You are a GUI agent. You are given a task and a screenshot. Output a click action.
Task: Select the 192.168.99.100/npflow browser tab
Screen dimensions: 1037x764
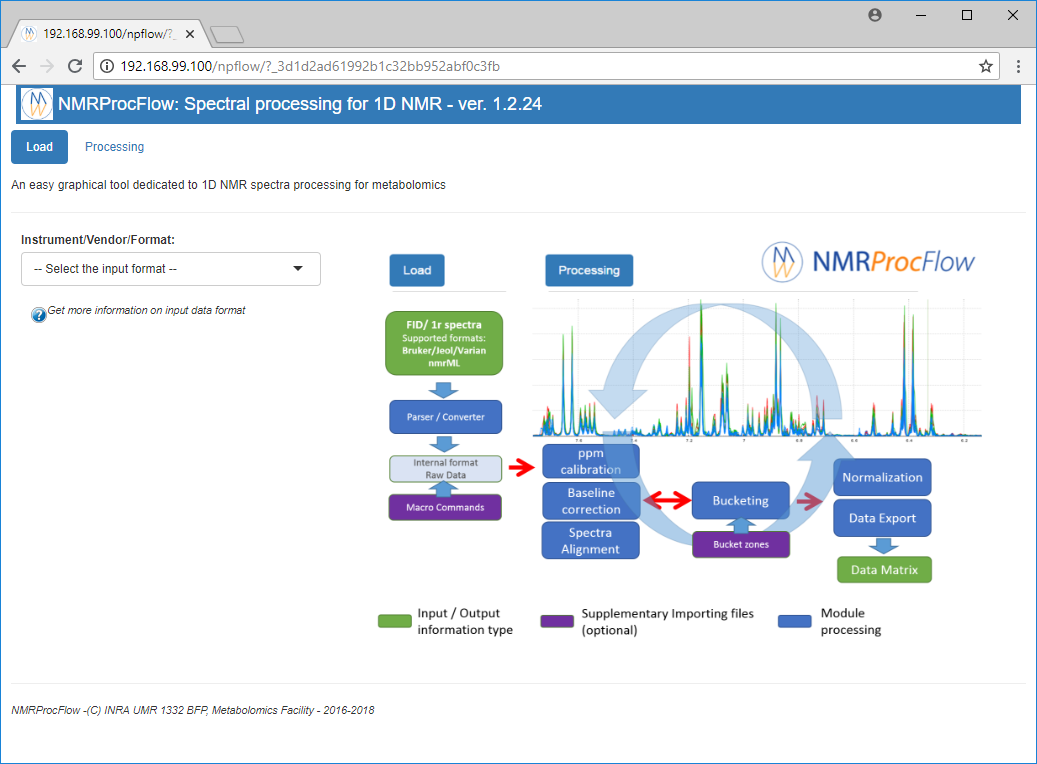[109, 34]
